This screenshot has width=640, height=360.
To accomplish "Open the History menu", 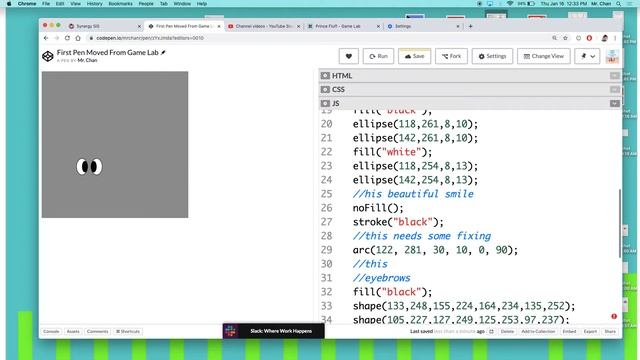I will pos(94,4).
